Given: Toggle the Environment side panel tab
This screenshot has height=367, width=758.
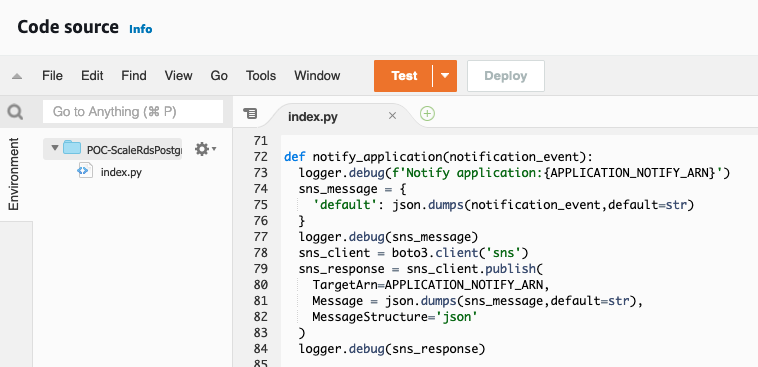Looking at the screenshot, I should tap(14, 174).
